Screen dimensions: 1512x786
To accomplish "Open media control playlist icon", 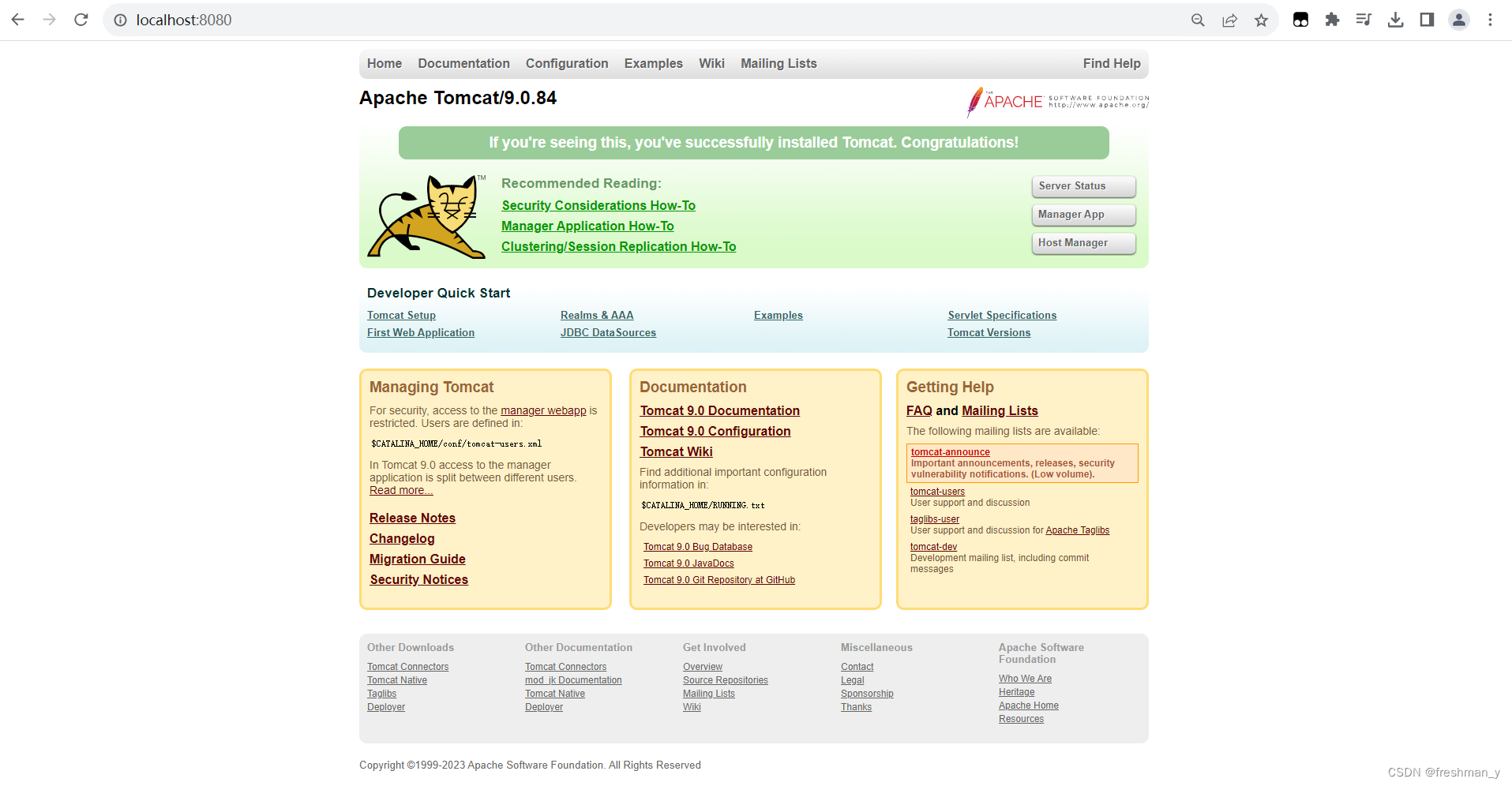I will click(1364, 20).
